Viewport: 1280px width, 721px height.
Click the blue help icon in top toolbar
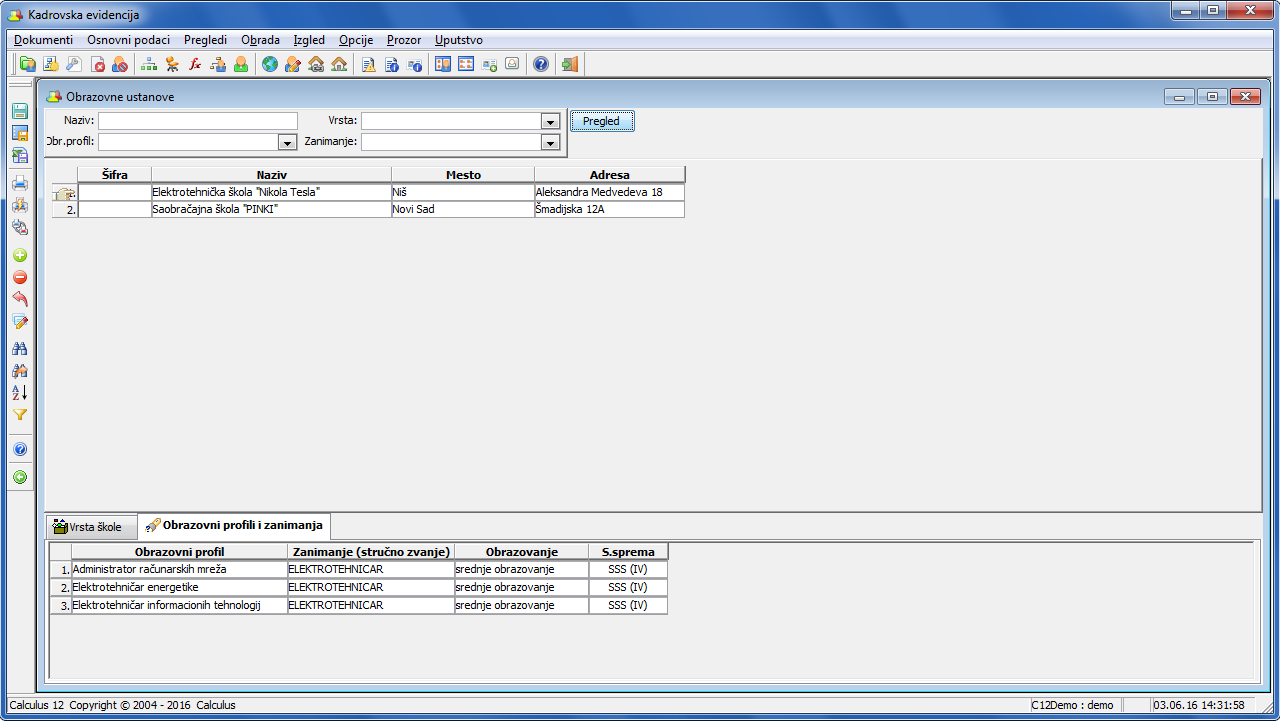(541, 64)
